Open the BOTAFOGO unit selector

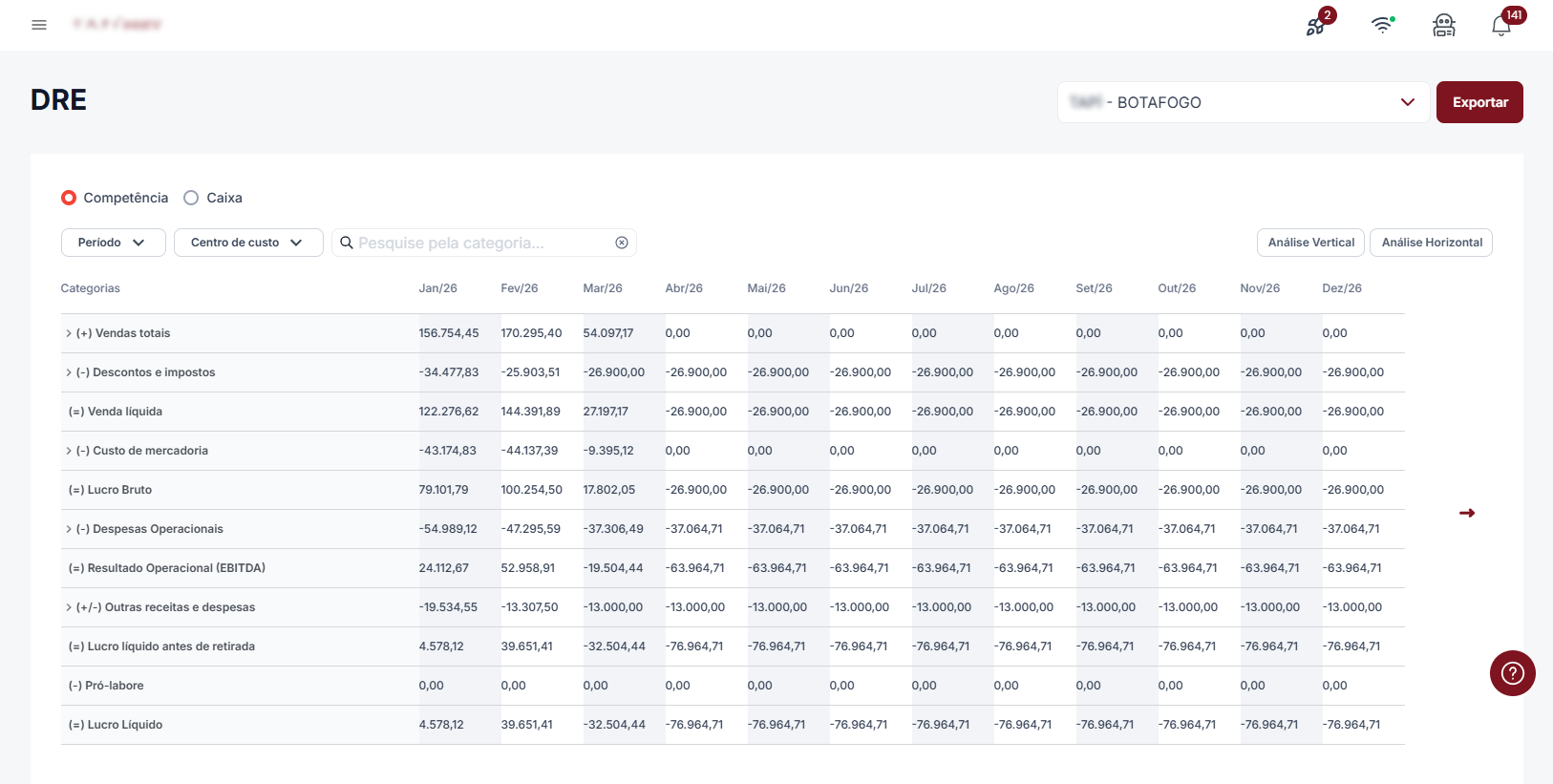(x=1243, y=102)
